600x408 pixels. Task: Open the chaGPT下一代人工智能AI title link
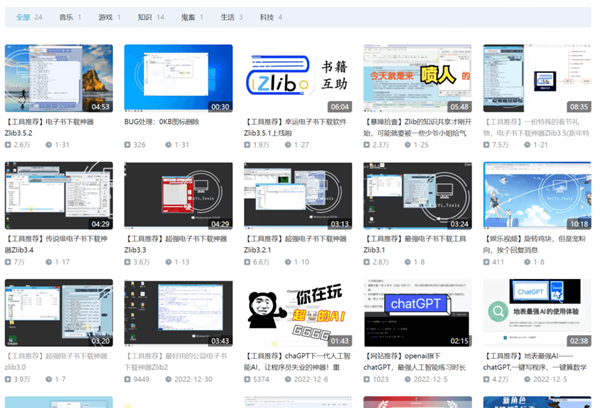pos(297,361)
